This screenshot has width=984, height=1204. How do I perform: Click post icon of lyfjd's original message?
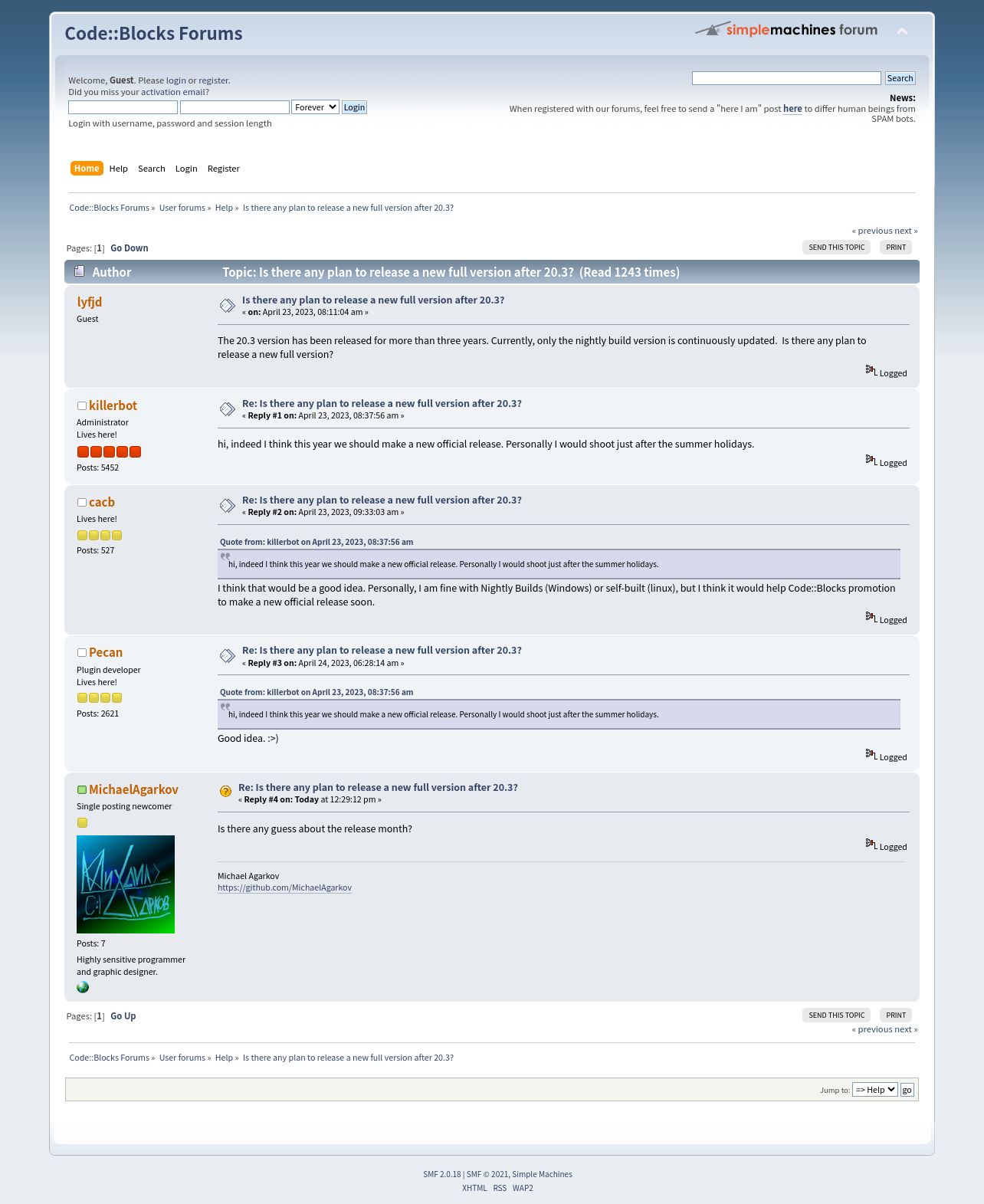pos(228,306)
